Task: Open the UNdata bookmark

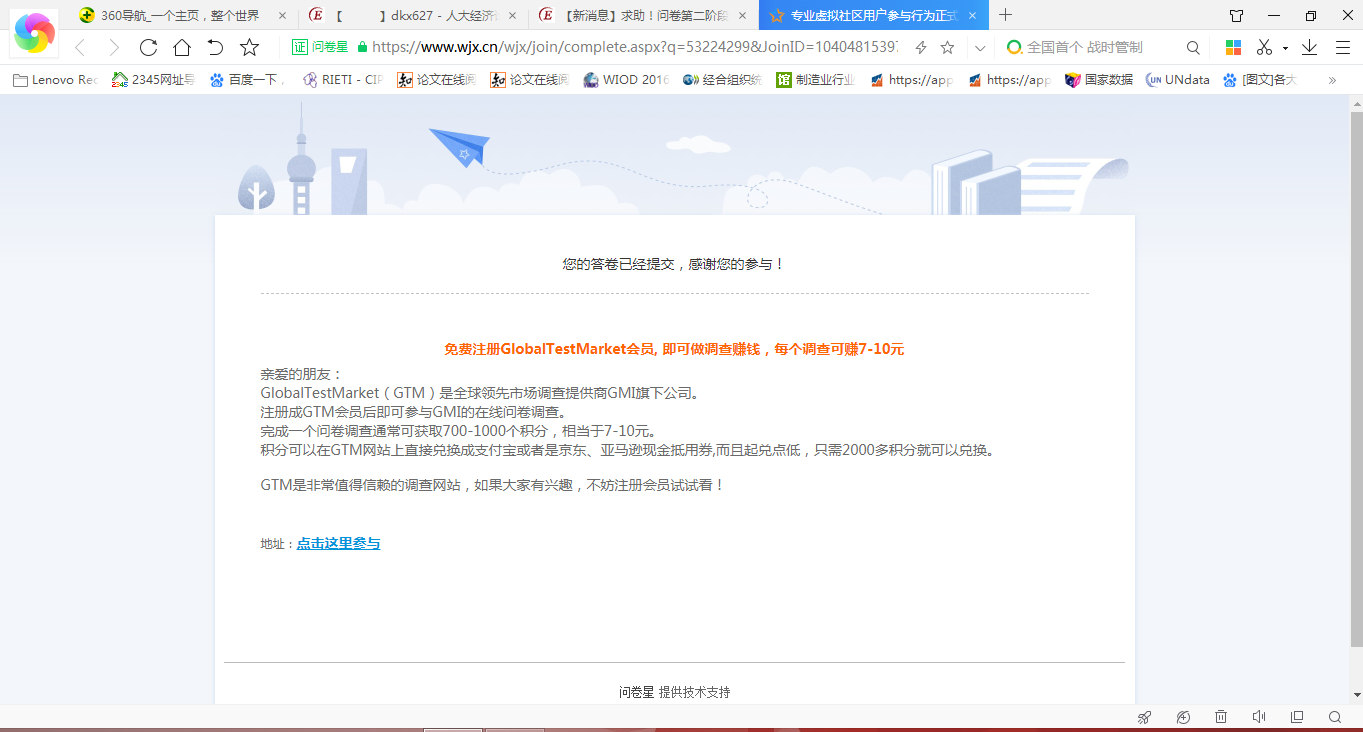Action: (x=1178, y=80)
